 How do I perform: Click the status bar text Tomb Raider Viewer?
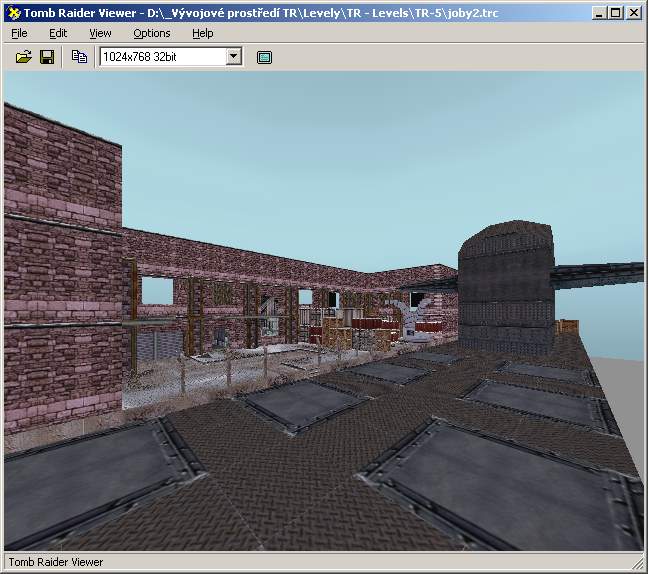(x=56, y=562)
